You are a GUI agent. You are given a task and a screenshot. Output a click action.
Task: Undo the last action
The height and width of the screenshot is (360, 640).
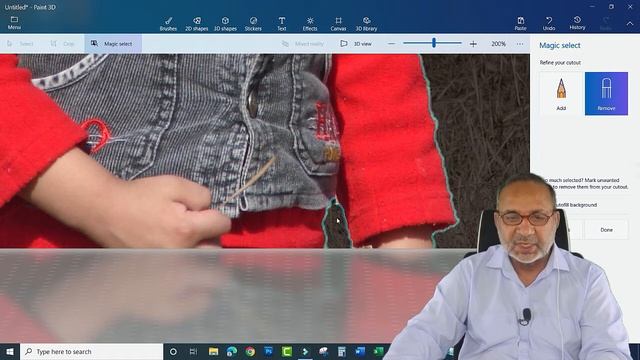[x=549, y=24]
